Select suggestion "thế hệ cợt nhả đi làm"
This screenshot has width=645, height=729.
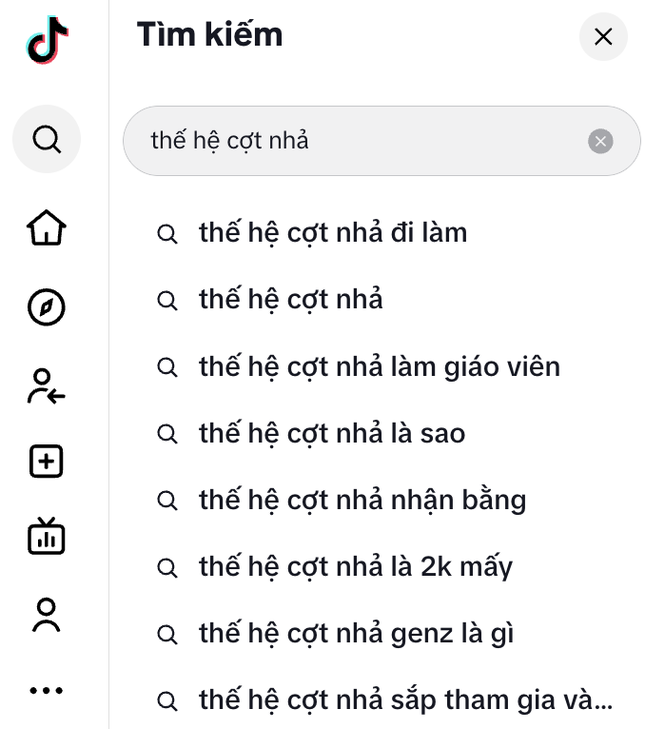tap(333, 233)
